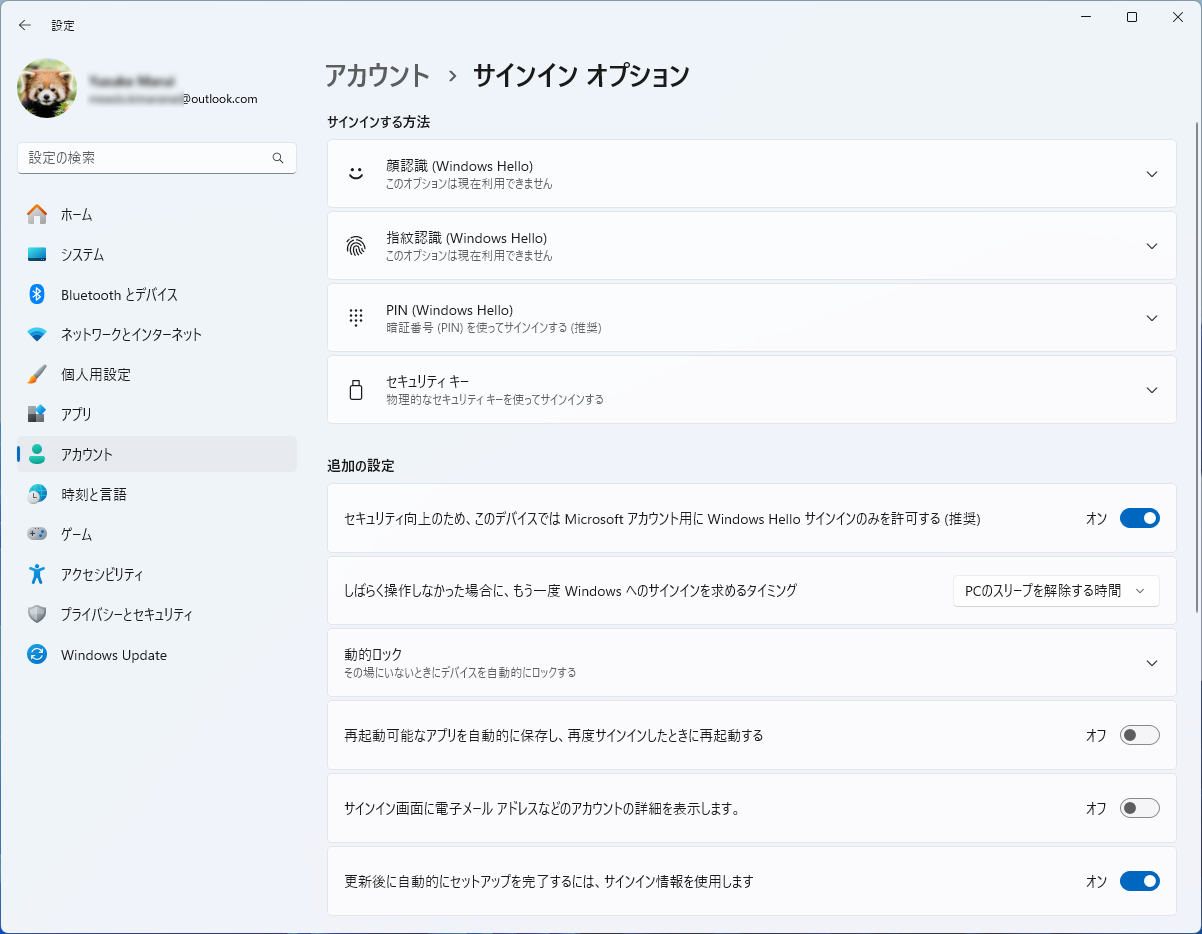Viewport: 1202px width, 934px height.
Task: Enable 再起動可能なアプリを自動的に保存 toggle
Action: (1139, 735)
